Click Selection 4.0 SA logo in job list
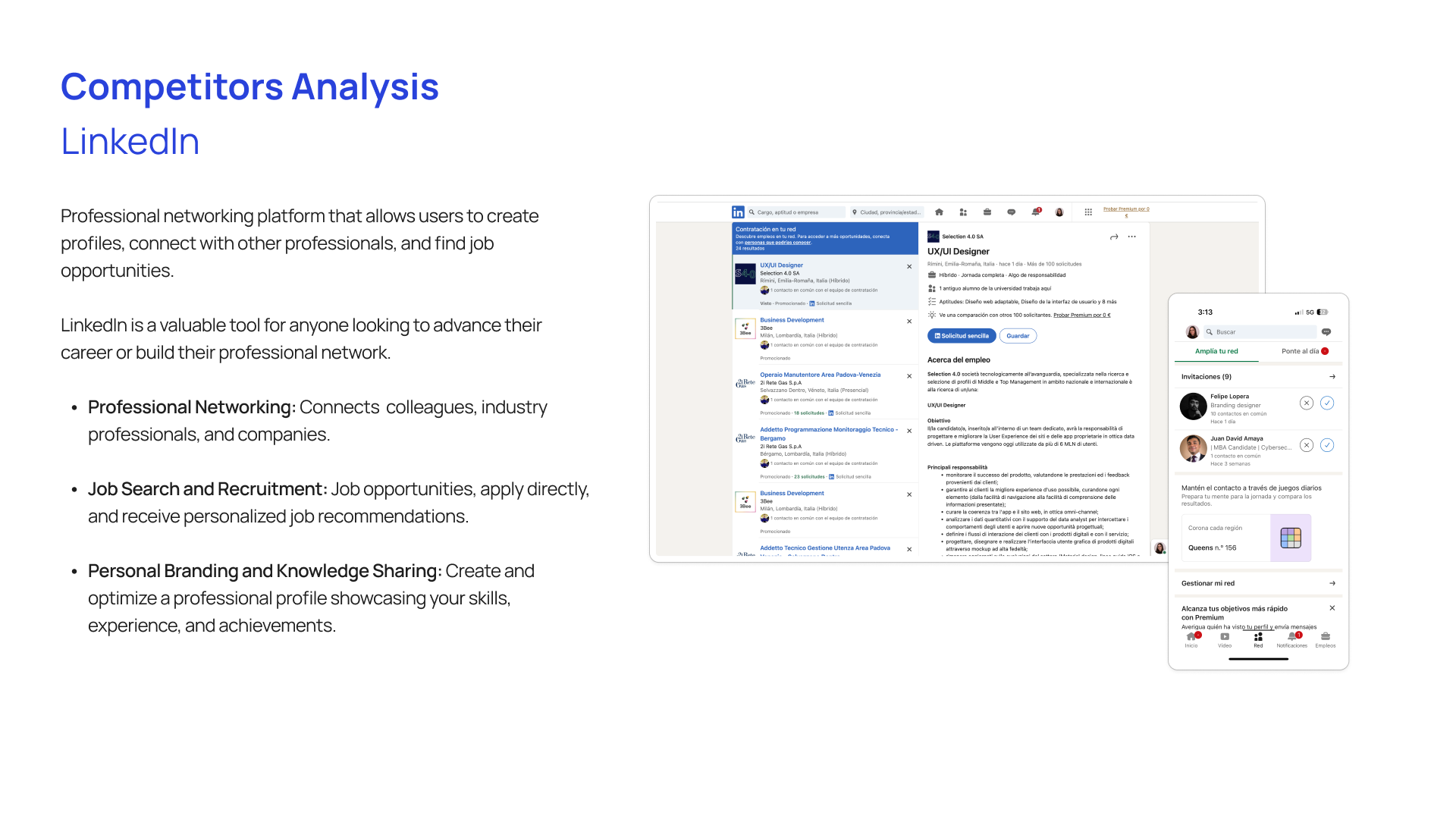This screenshot has width=1456, height=819. coord(745,274)
